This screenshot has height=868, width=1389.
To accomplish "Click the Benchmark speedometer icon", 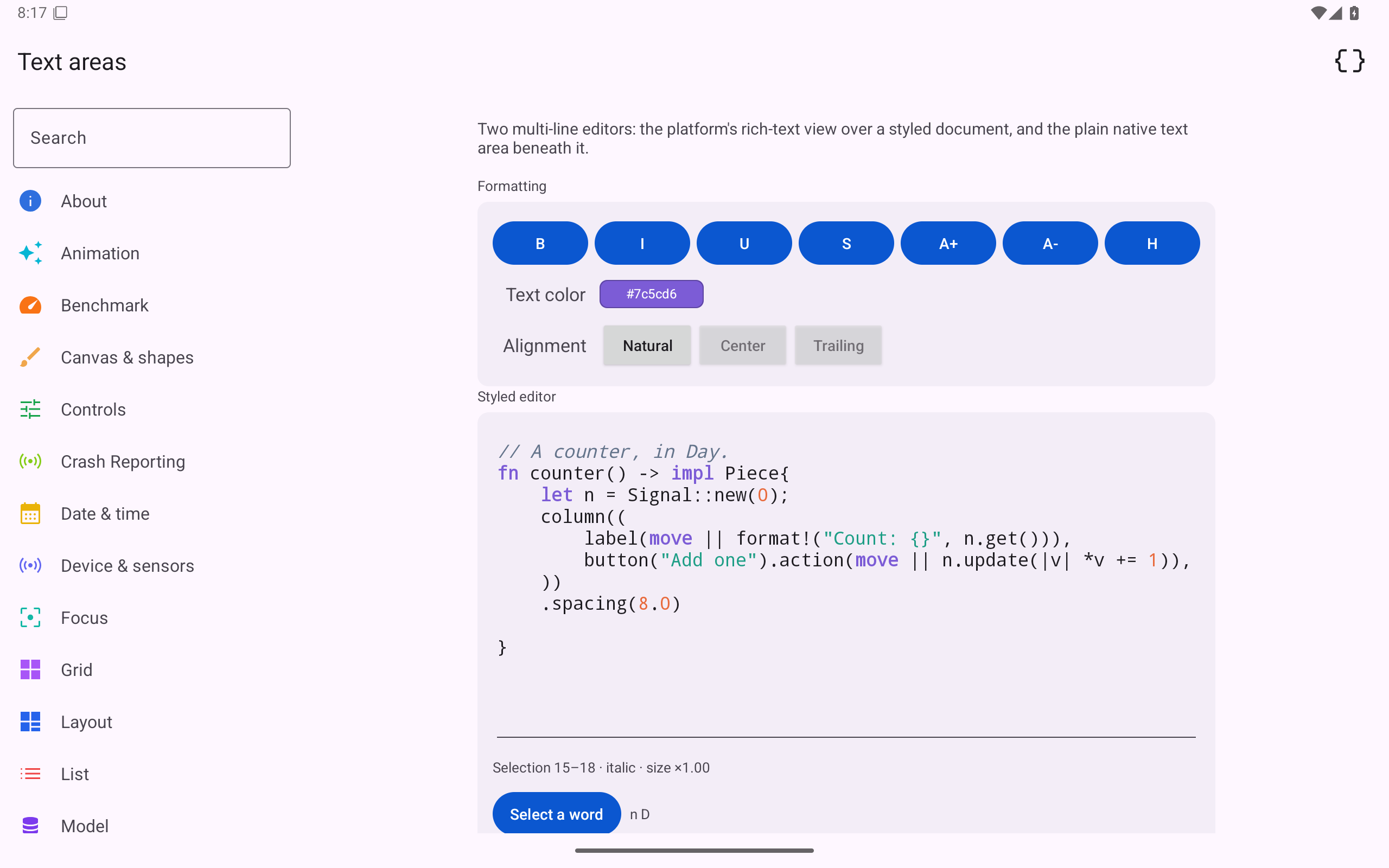I will (30, 305).
